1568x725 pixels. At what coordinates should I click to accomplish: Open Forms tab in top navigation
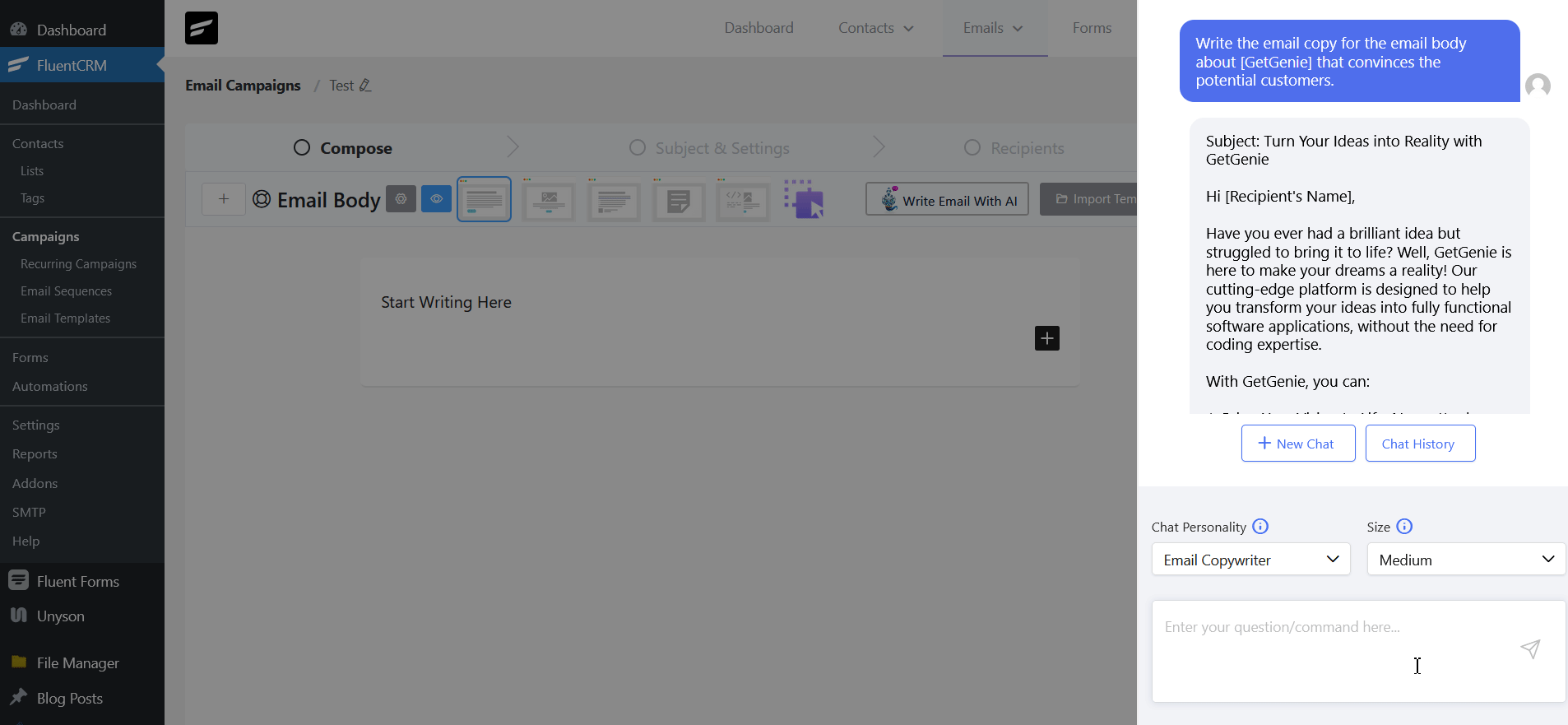point(1092,28)
